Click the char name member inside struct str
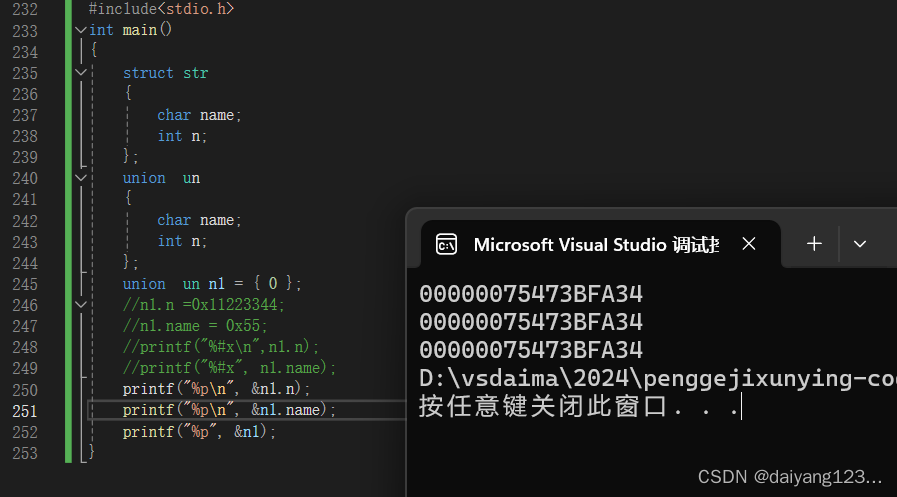 click(199, 115)
